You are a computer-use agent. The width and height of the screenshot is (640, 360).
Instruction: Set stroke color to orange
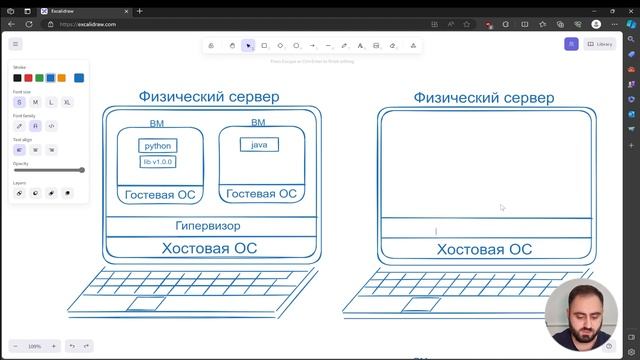(x=61, y=78)
